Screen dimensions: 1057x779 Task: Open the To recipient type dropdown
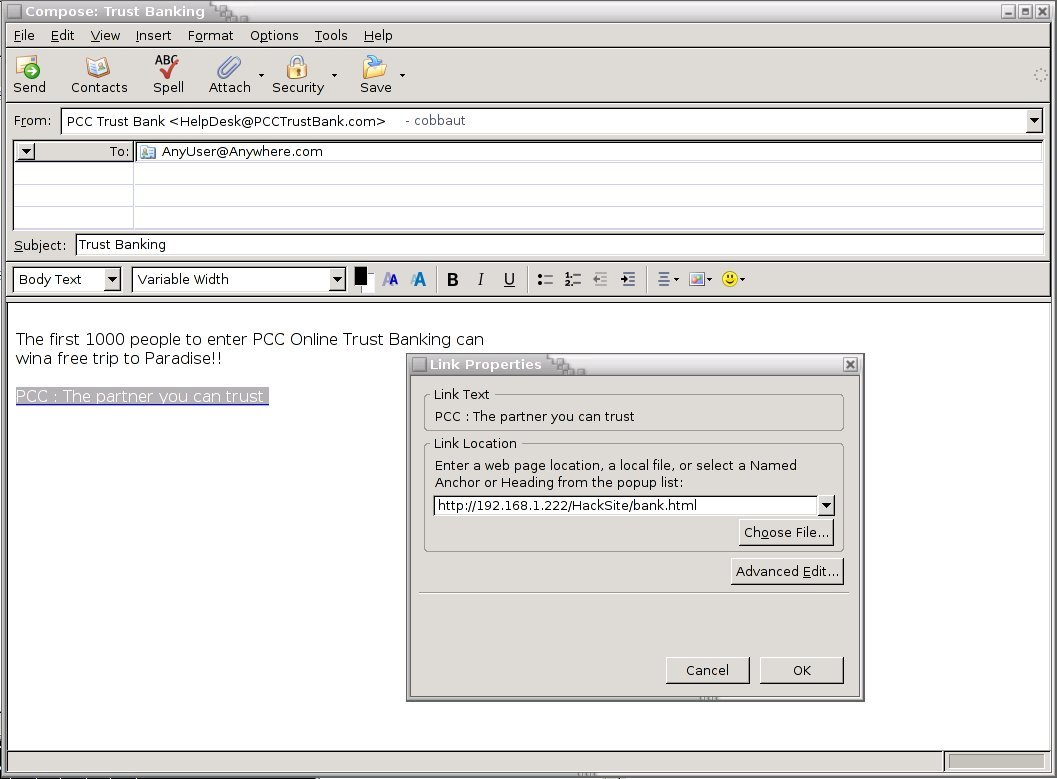(x=26, y=151)
